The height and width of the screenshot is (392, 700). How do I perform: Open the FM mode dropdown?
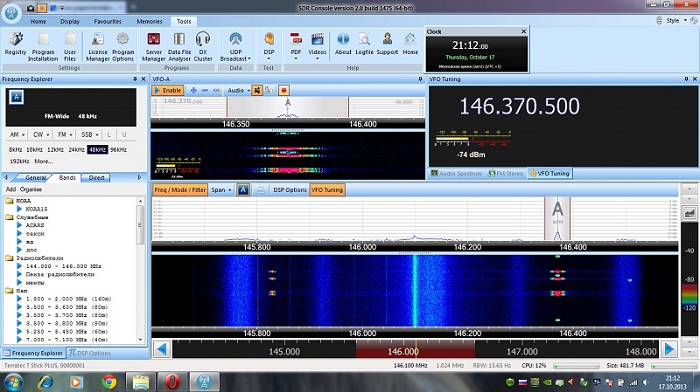(65, 134)
